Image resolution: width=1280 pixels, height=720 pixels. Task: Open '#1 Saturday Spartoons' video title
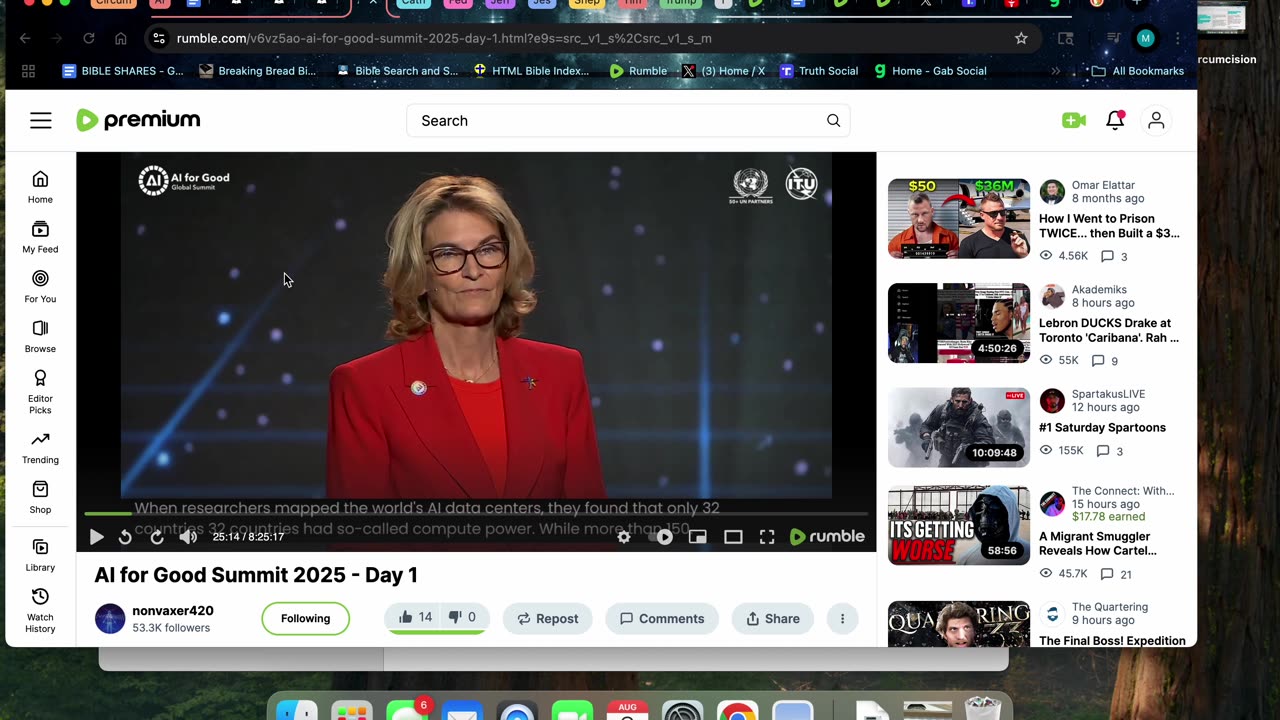[x=1102, y=427]
